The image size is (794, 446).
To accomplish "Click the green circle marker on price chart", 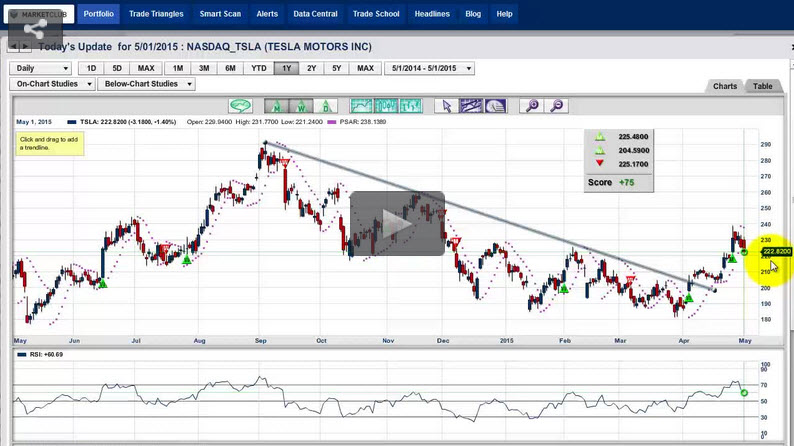I will [x=744, y=252].
